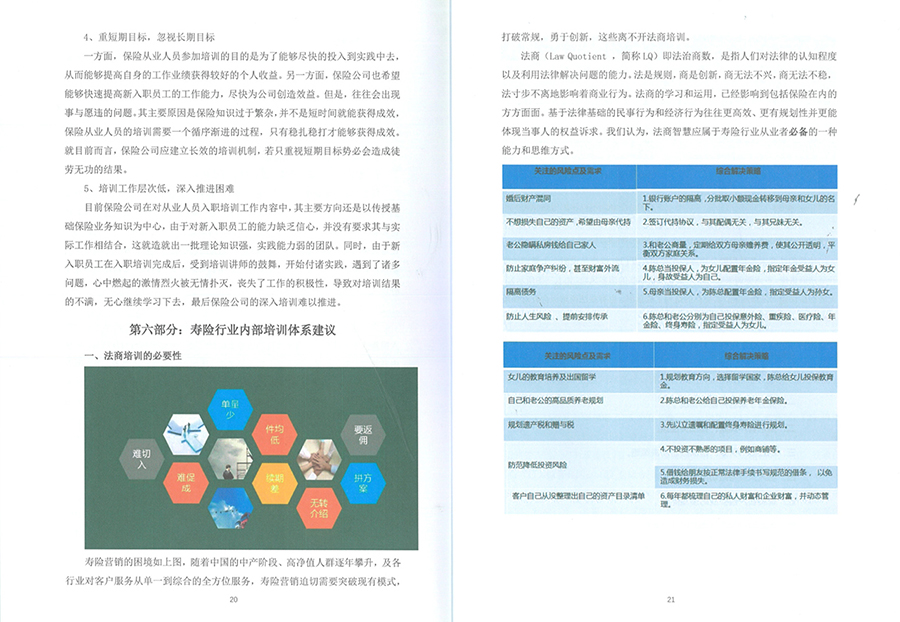
Task: Click heading 4、重短期目标,忽视长期目标
Action: click(149, 37)
